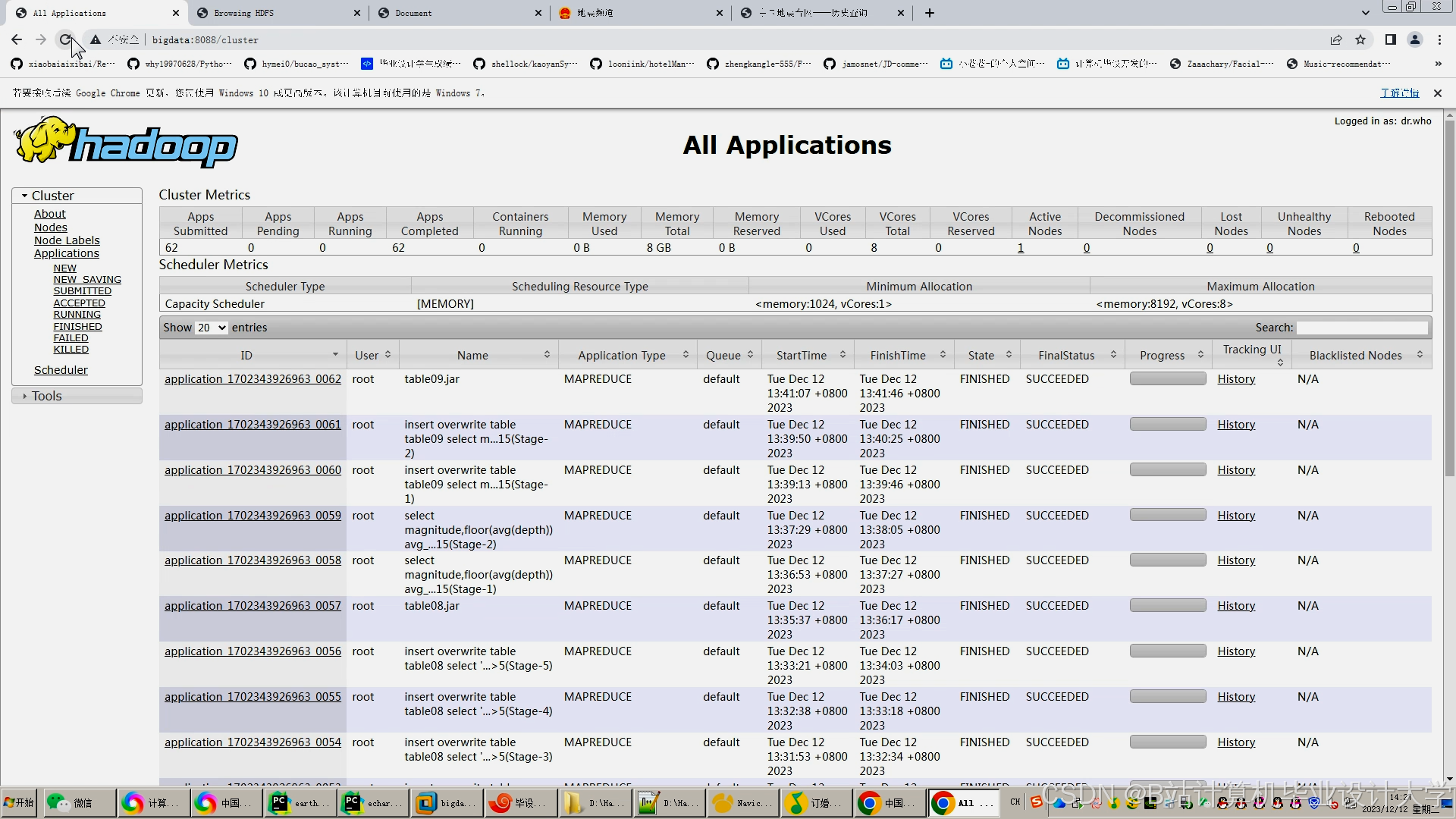Click the Search input field

[x=1362, y=328]
